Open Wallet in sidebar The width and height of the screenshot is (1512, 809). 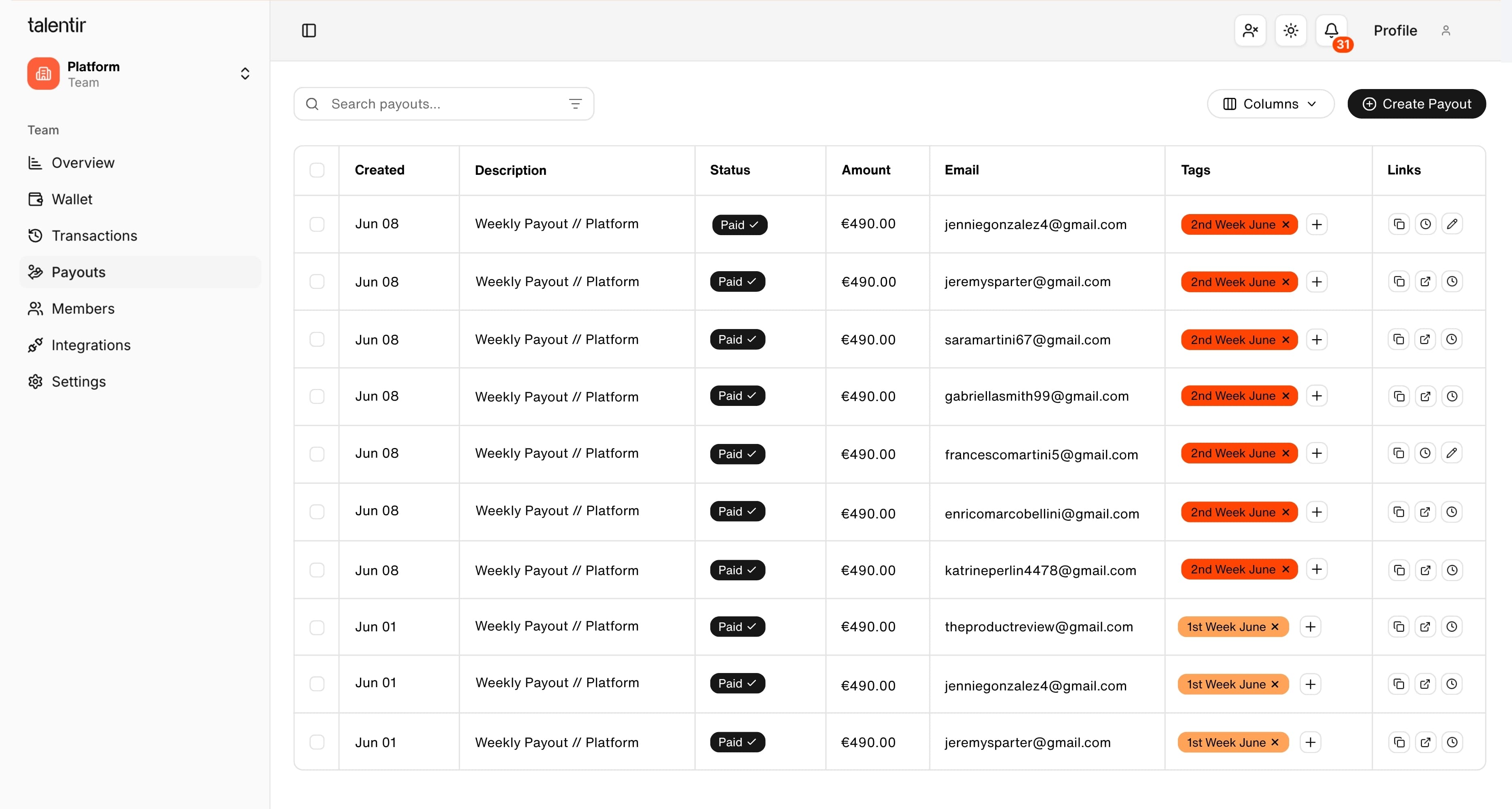pos(140,199)
